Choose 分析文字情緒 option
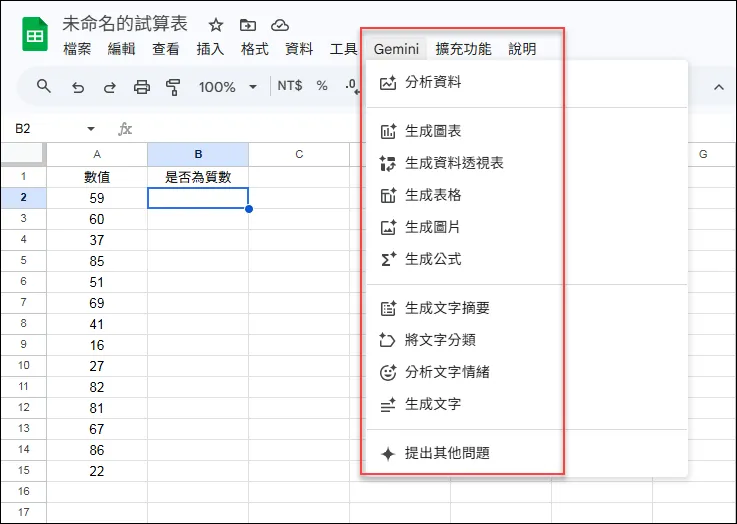The width and height of the screenshot is (737, 524). (526, 372)
